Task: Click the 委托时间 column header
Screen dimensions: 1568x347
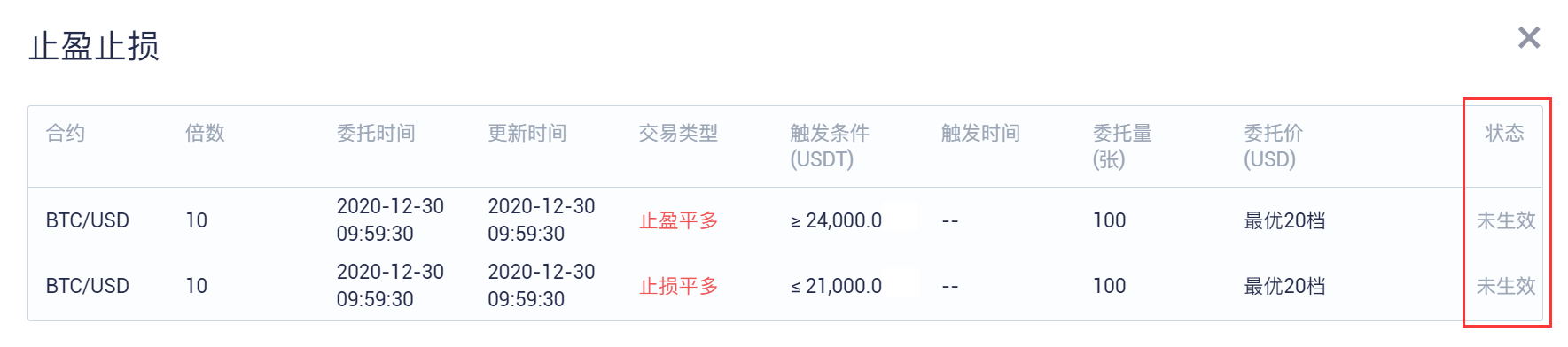Action: coord(376,133)
